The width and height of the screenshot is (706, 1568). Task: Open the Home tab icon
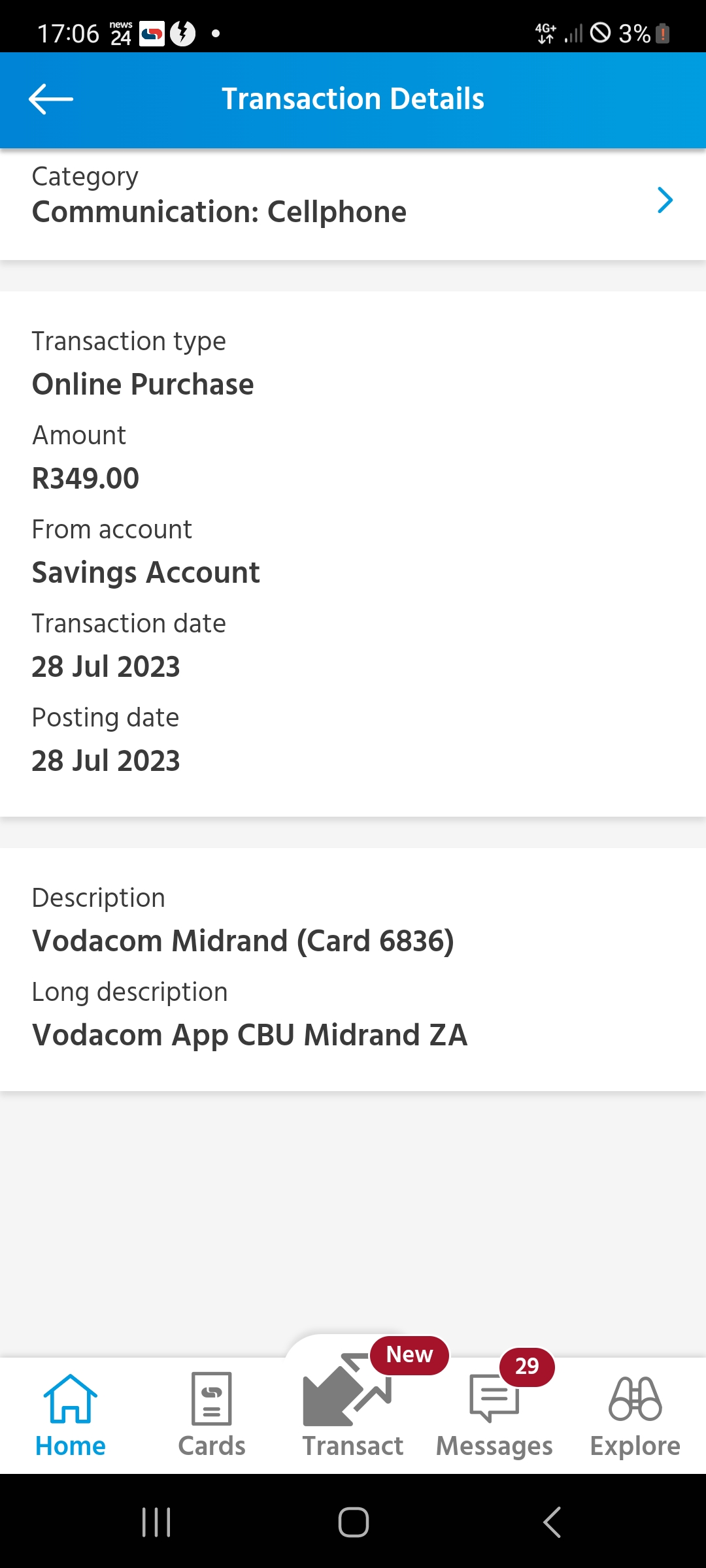pyautogui.click(x=70, y=1398)
